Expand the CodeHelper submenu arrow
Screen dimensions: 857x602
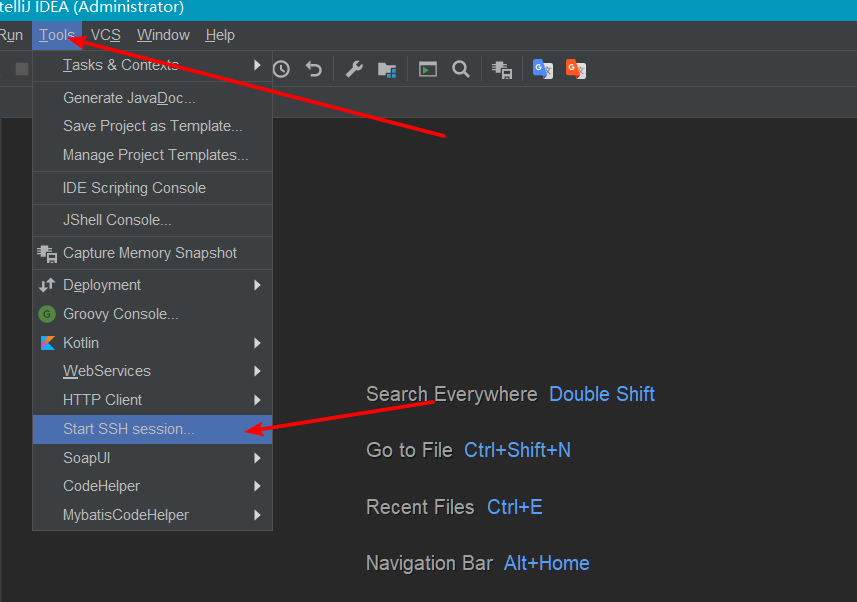tap(257, 486)
